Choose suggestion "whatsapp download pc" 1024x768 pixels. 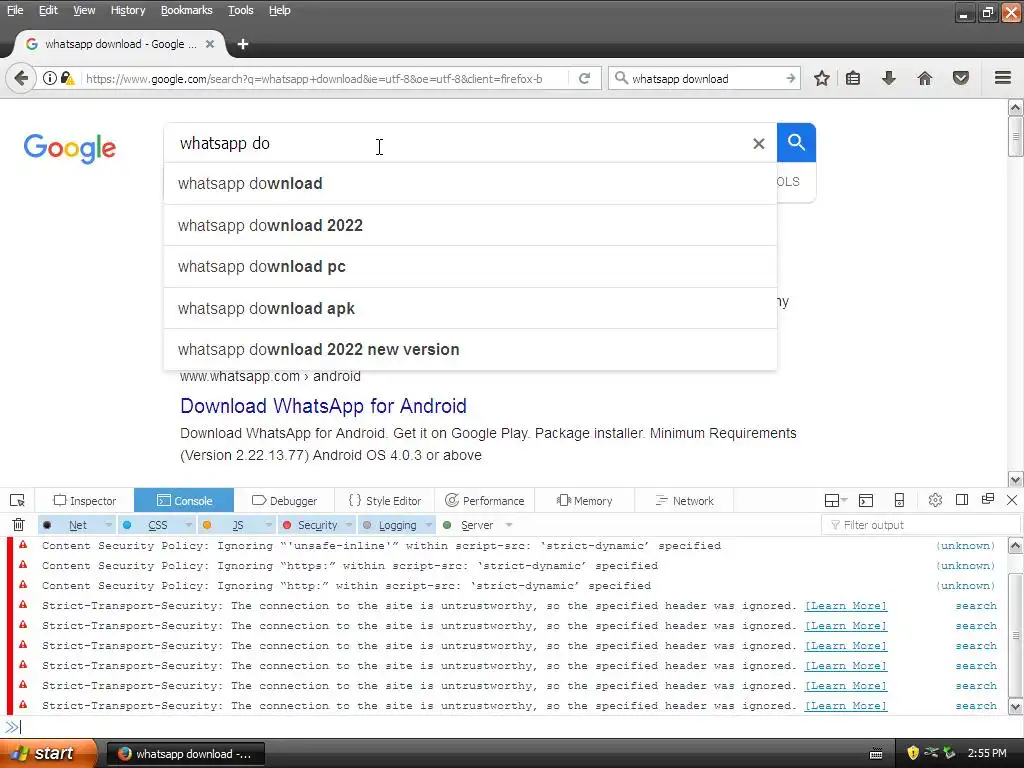pos(470,266)
